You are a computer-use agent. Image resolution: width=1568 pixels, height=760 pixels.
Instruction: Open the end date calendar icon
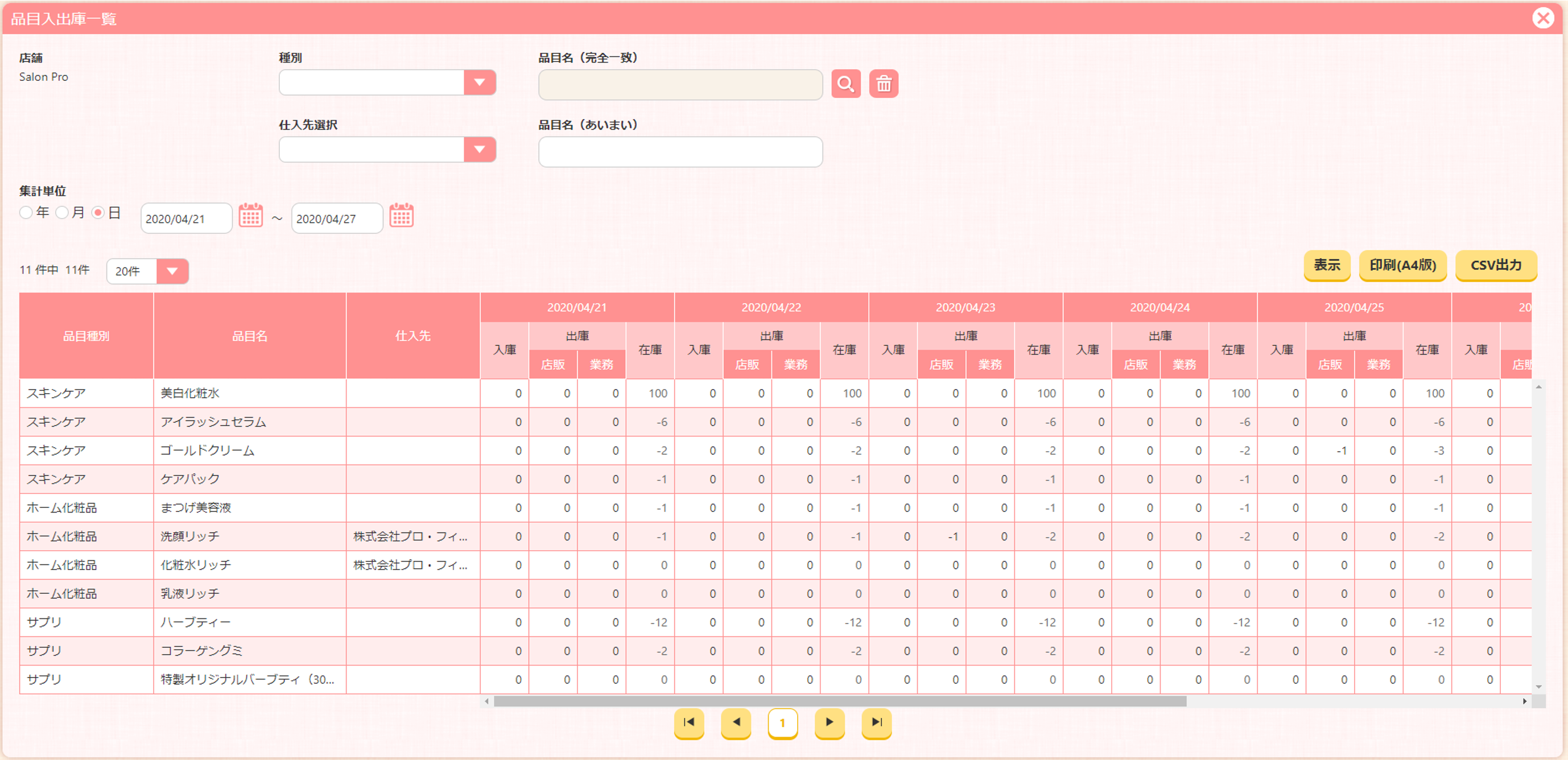(401, 216)
